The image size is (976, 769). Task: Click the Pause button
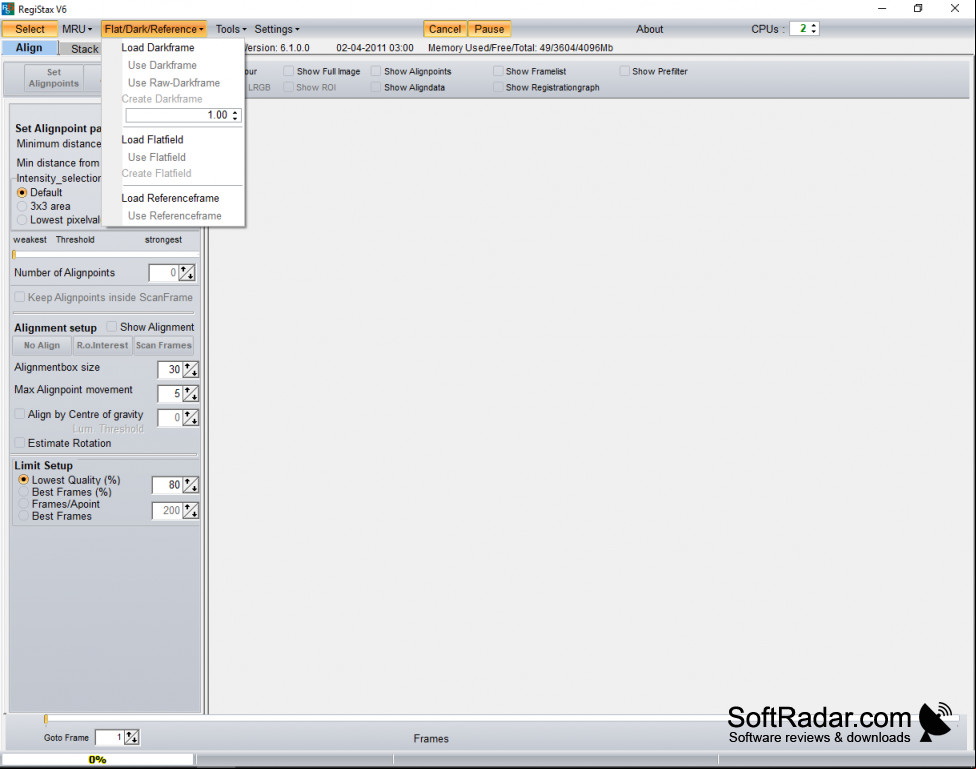(489, 29)
